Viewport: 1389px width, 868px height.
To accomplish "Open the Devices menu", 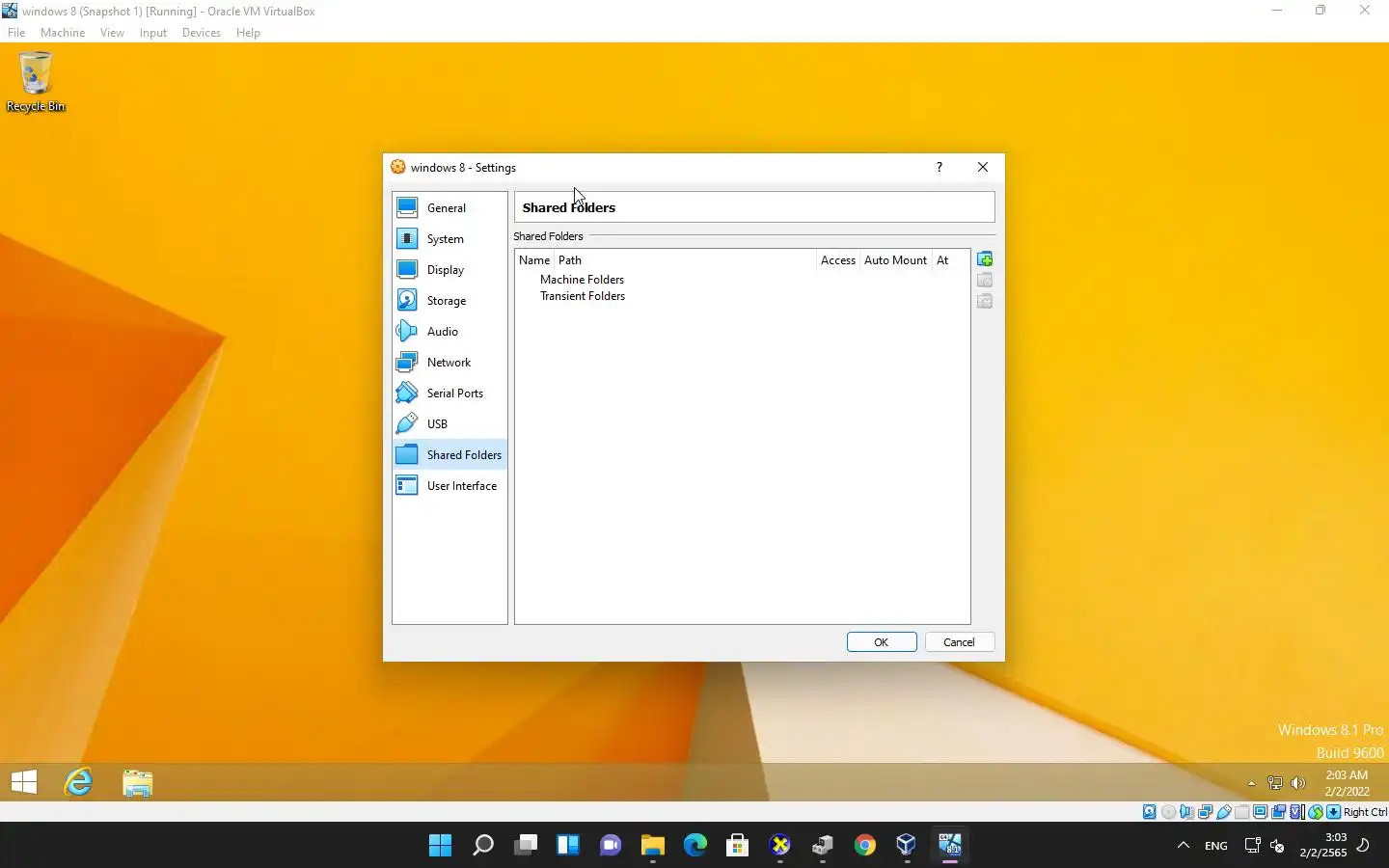I will pos(201,33).
